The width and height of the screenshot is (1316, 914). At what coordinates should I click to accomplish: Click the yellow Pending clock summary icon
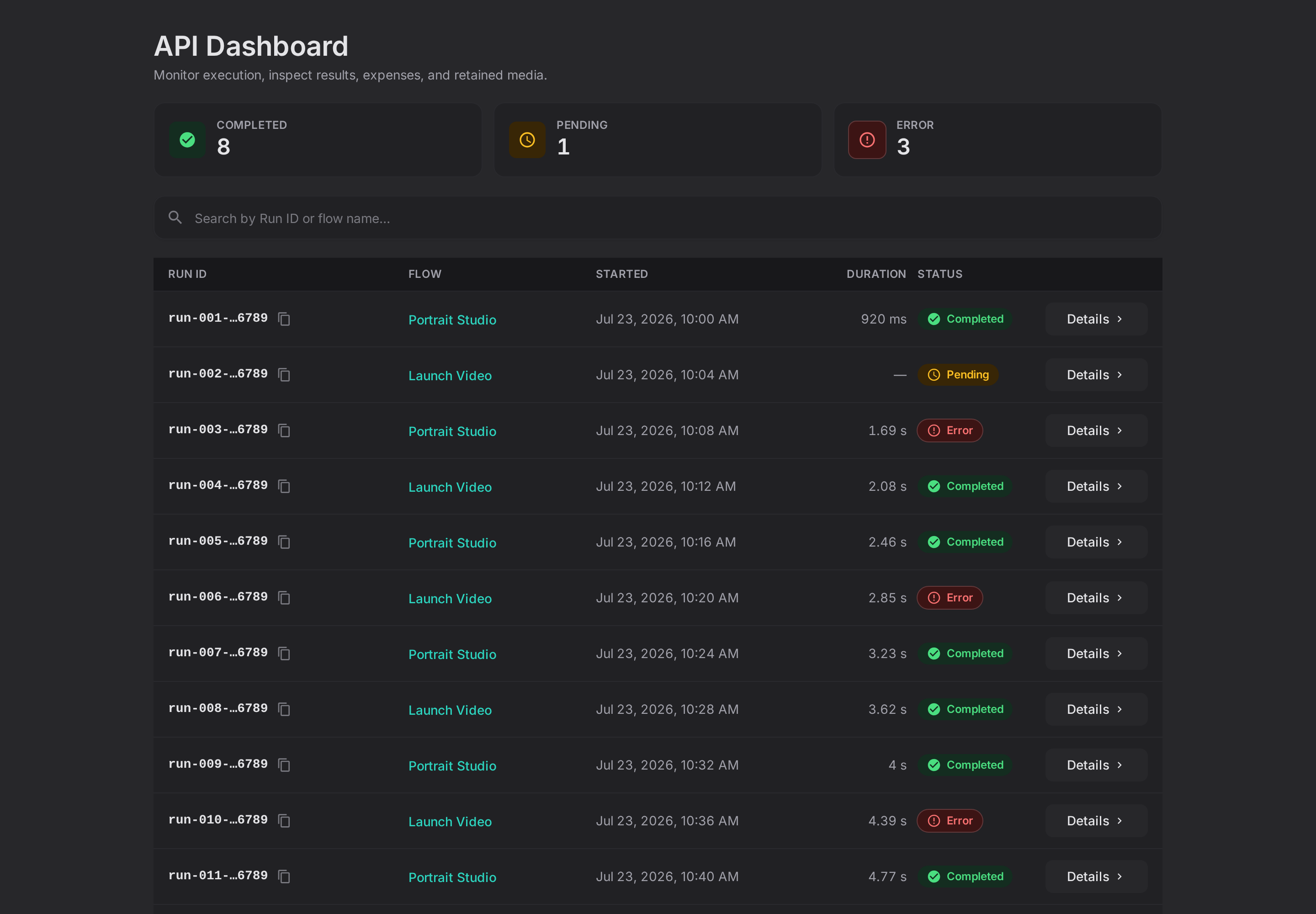click(x=527, y=140)
